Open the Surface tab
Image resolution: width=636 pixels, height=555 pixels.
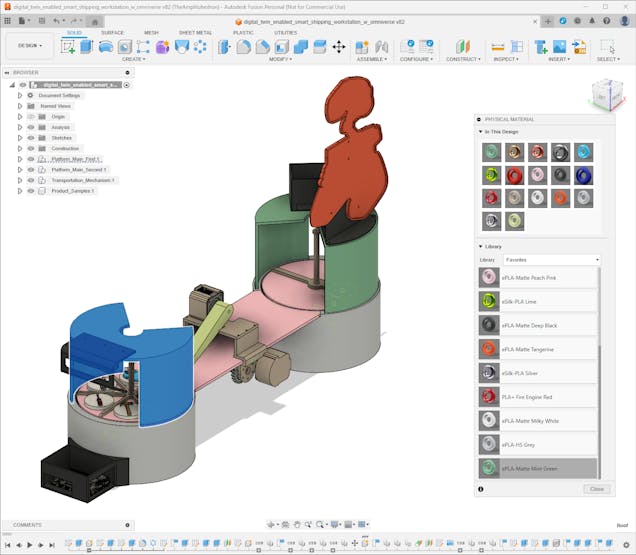click(x=112, y=32)
